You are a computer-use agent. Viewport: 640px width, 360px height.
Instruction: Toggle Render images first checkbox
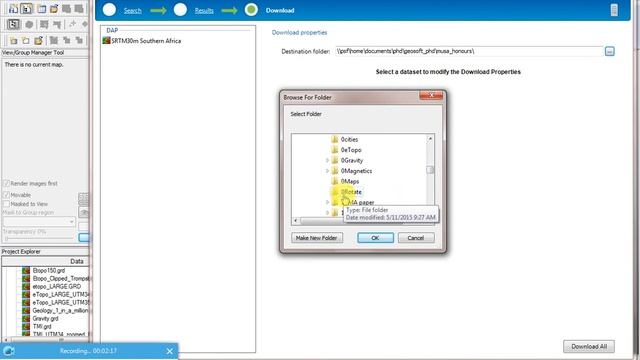6,184
